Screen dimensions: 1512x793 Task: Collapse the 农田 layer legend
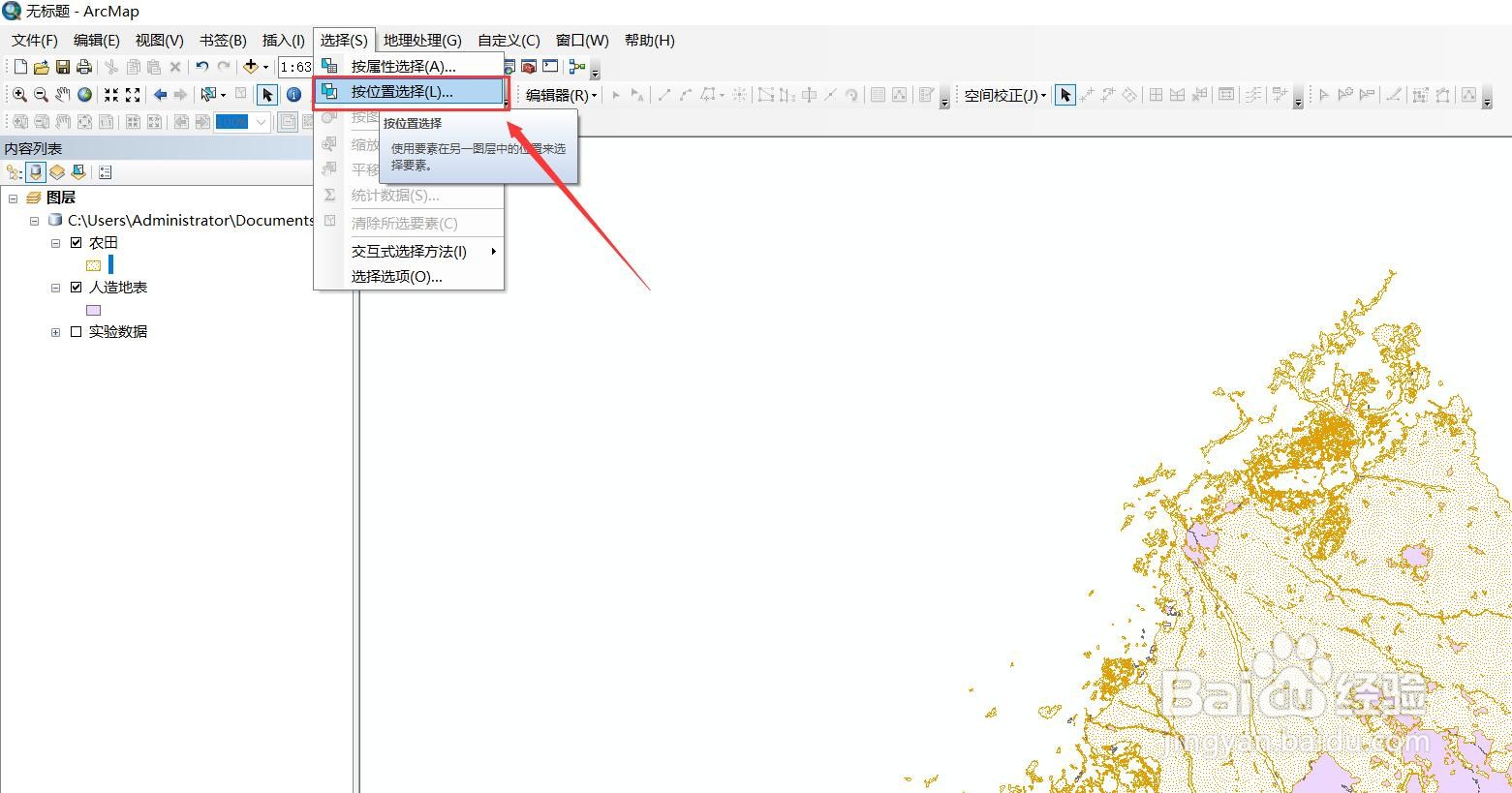coord(56,243)
